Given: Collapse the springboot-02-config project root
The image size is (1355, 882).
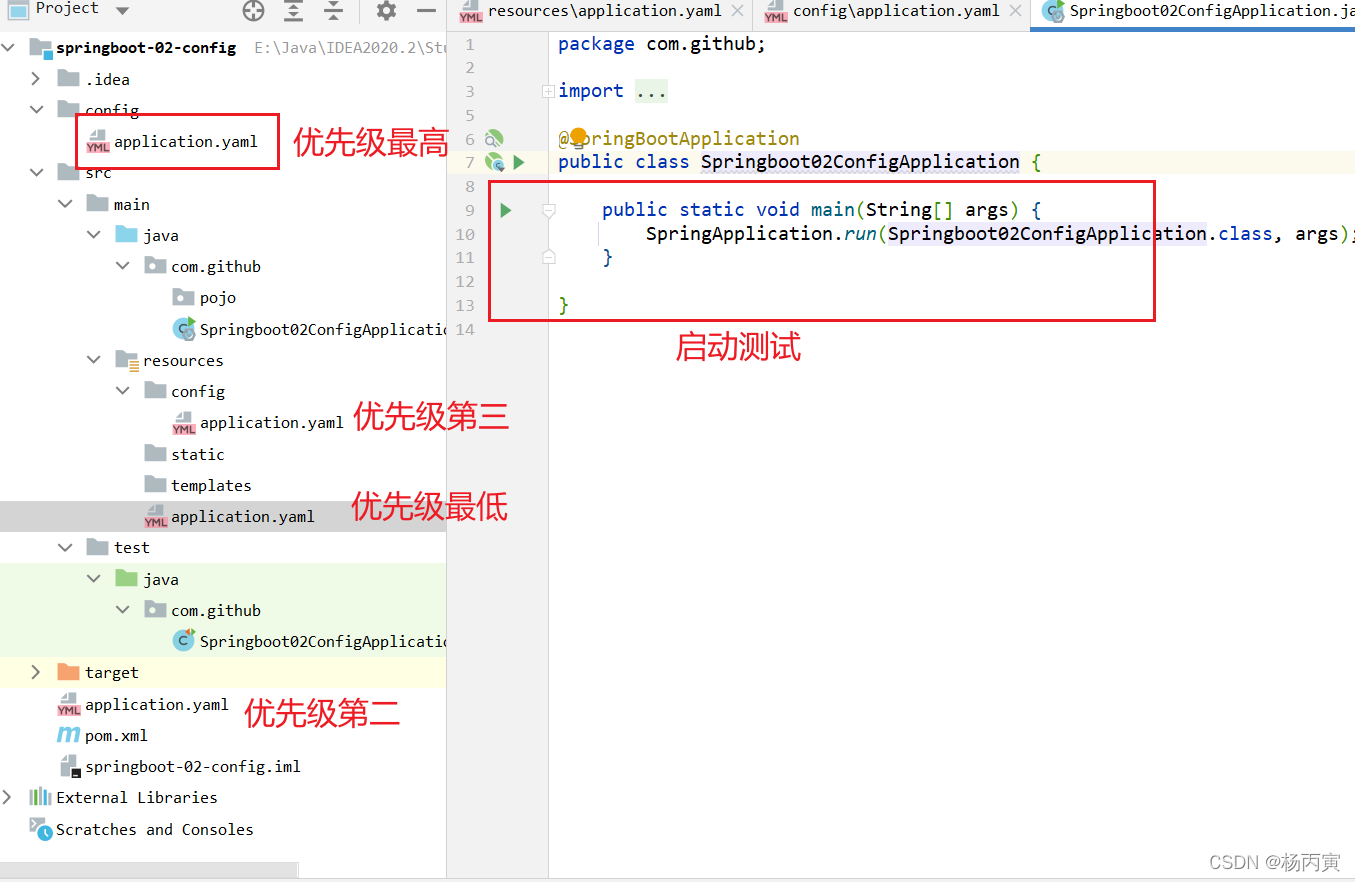Looking at the screenshot, I should coord(9,47).
